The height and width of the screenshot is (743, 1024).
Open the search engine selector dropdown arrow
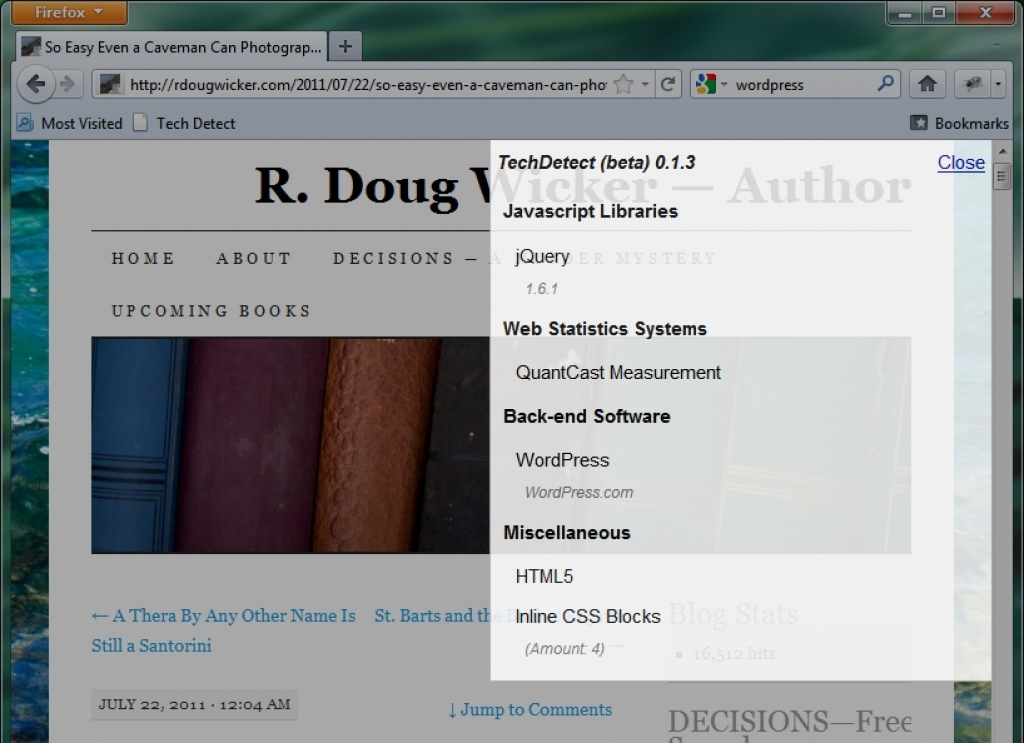pyautogui.click(x=724, y=84)
